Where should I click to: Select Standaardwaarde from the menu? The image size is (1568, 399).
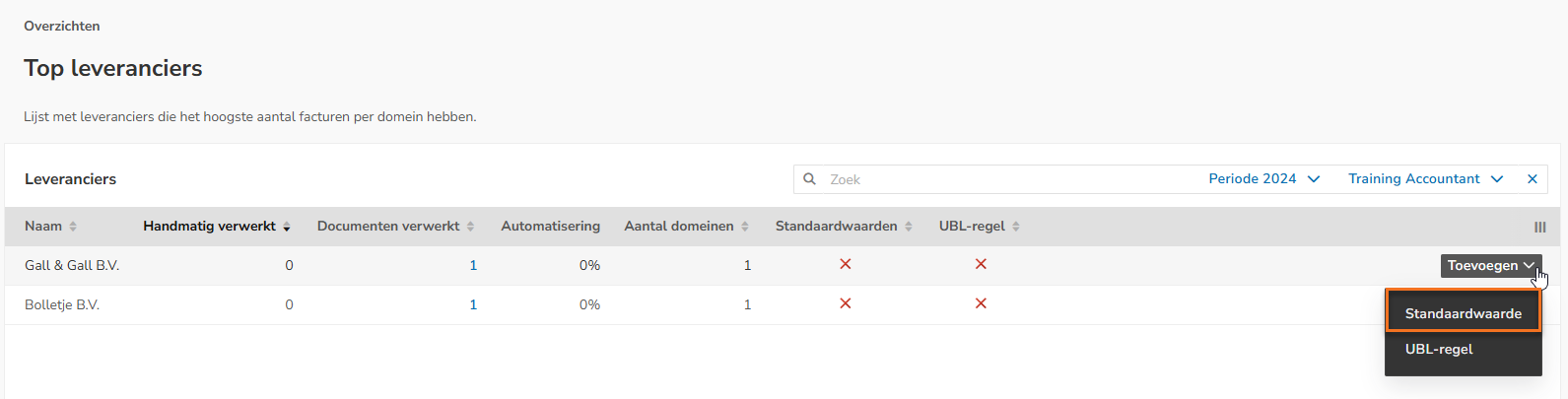tap(1463, 313)
